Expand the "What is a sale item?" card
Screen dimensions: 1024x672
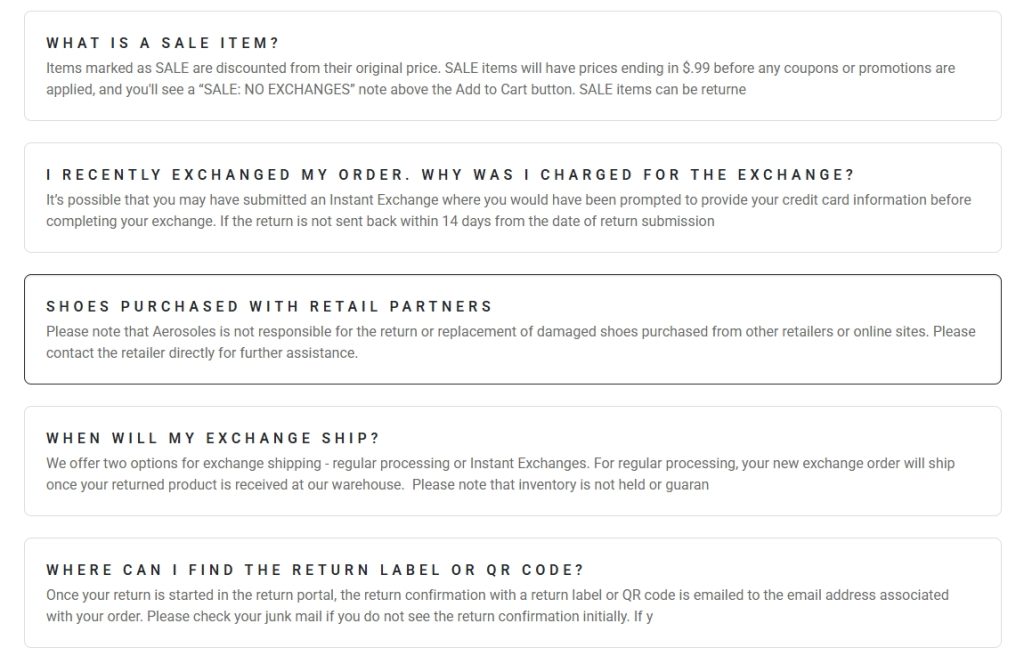point(162,44)
